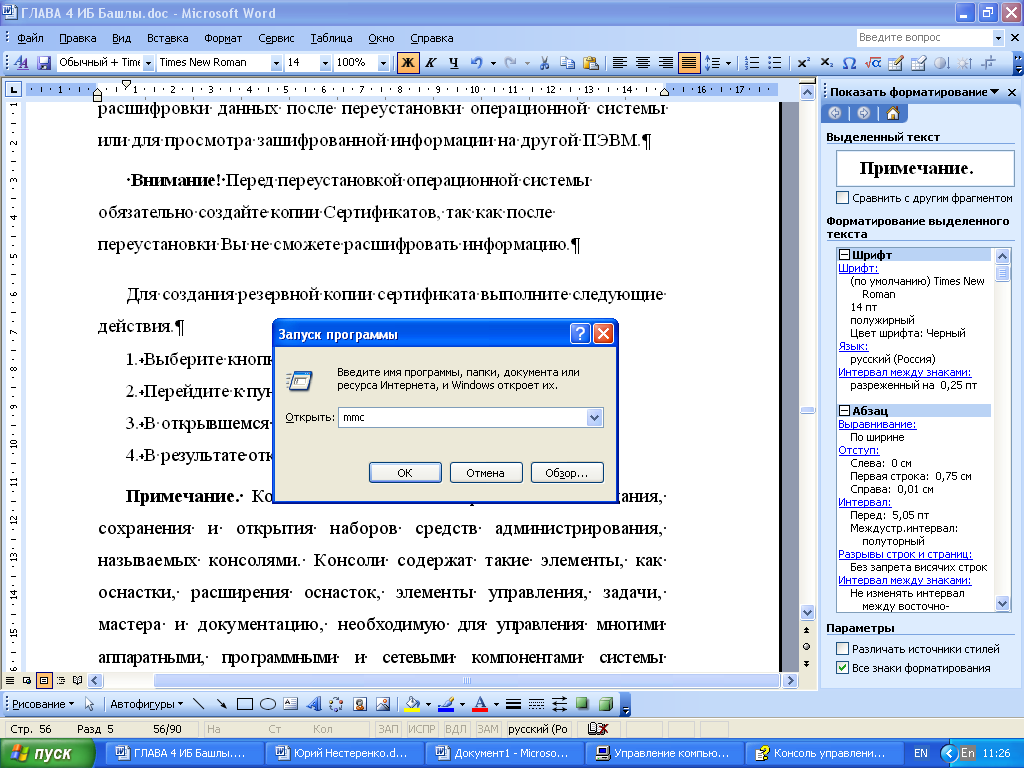1024x768 pixels.
Task: Apply bulleted list formatting
Action: [x=775, y=63]
